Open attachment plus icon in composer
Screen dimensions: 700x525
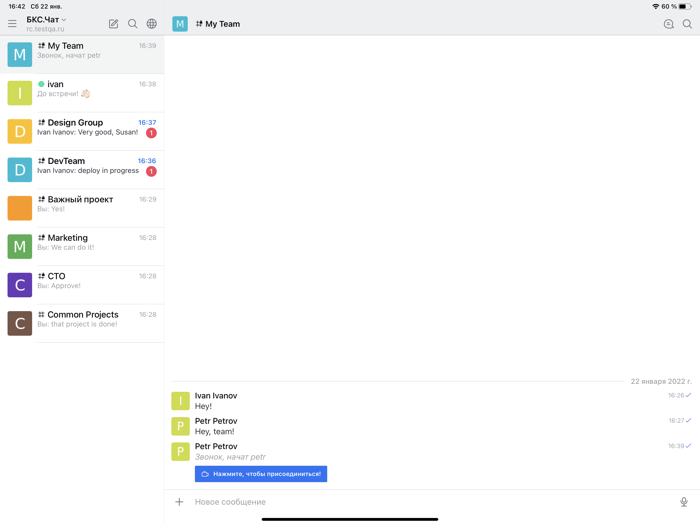pos(179,502)
